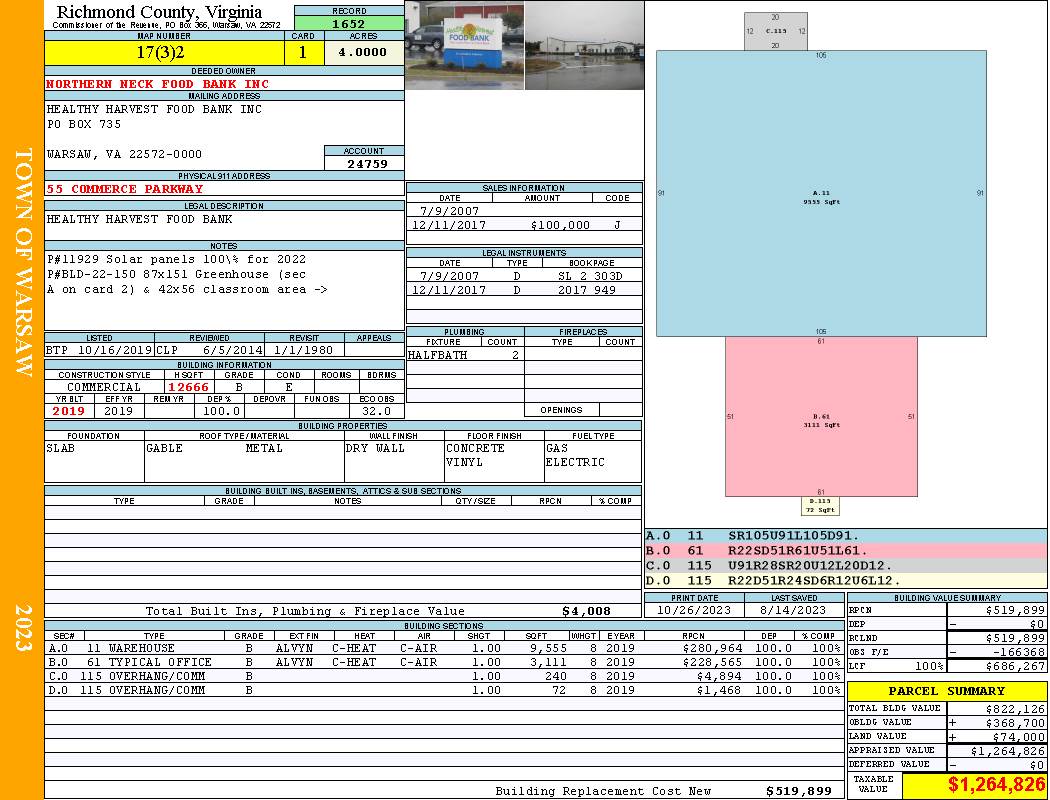Click the LAND VALUE $74,000

pos(1019,737)
